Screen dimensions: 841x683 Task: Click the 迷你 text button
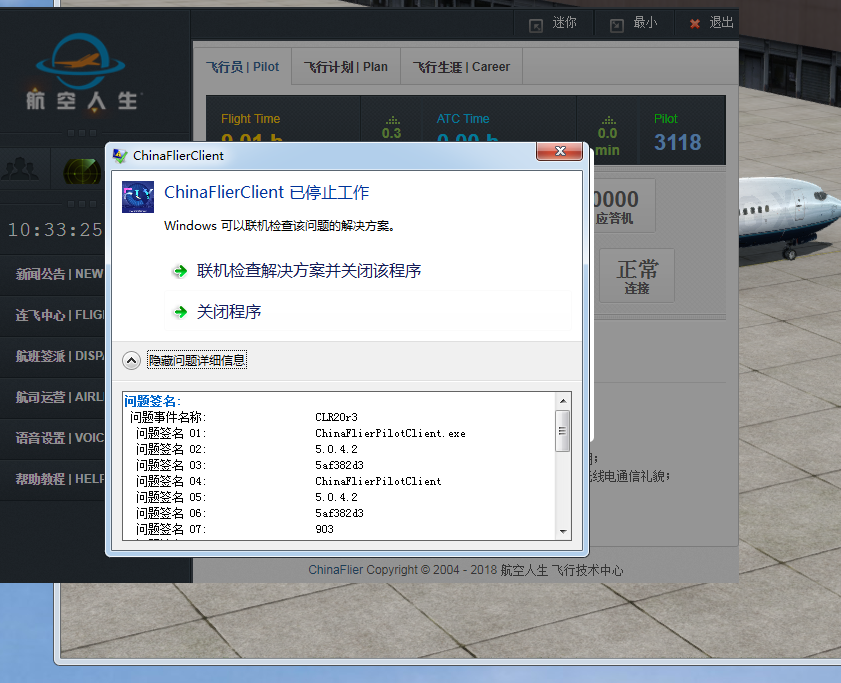(x=564, y=23)
